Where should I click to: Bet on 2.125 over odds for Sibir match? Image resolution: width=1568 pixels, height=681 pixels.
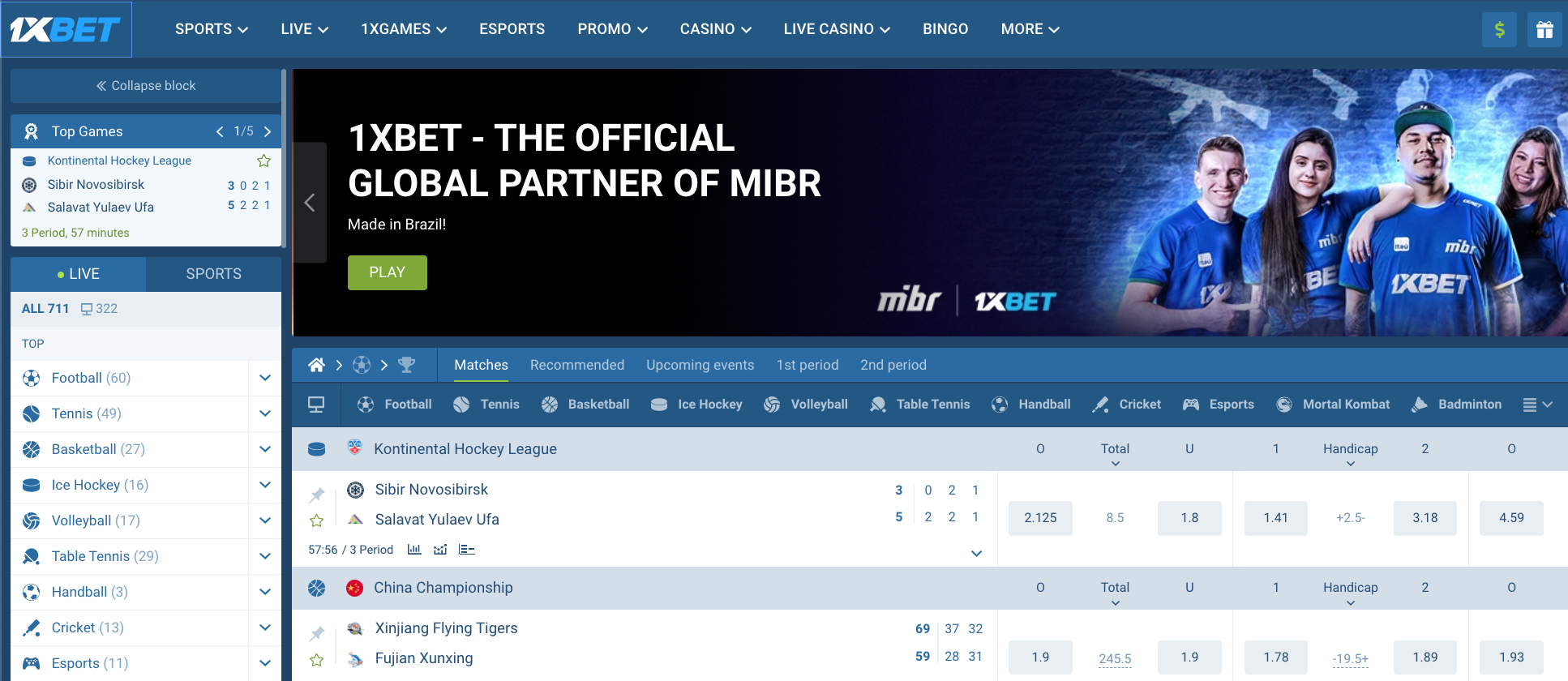pos(1040,518)
